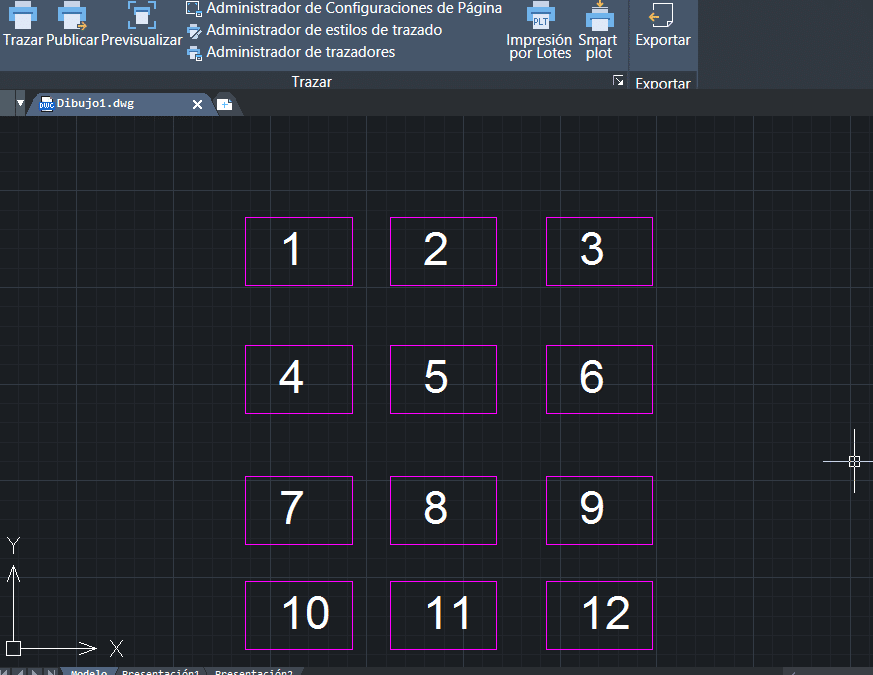Viewport: 873px width, 675px height.
Task: Open Administrador de trazadores
Action: tap(291, 52)
